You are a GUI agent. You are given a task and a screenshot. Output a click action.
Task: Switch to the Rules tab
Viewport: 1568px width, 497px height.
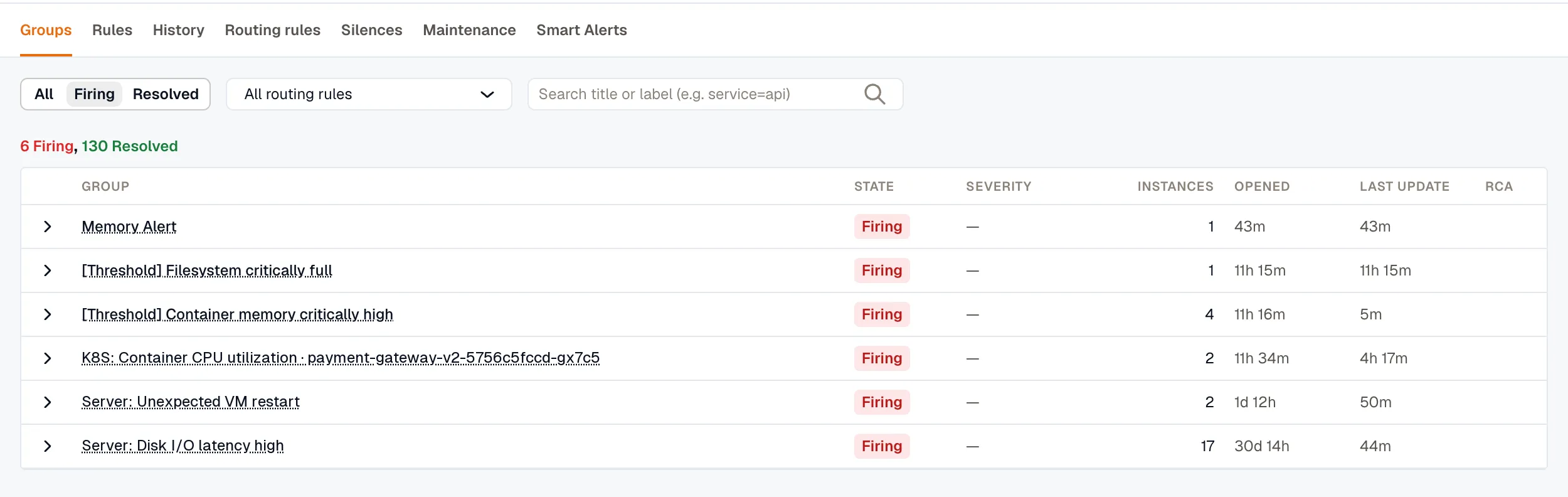tap(112, 30)
